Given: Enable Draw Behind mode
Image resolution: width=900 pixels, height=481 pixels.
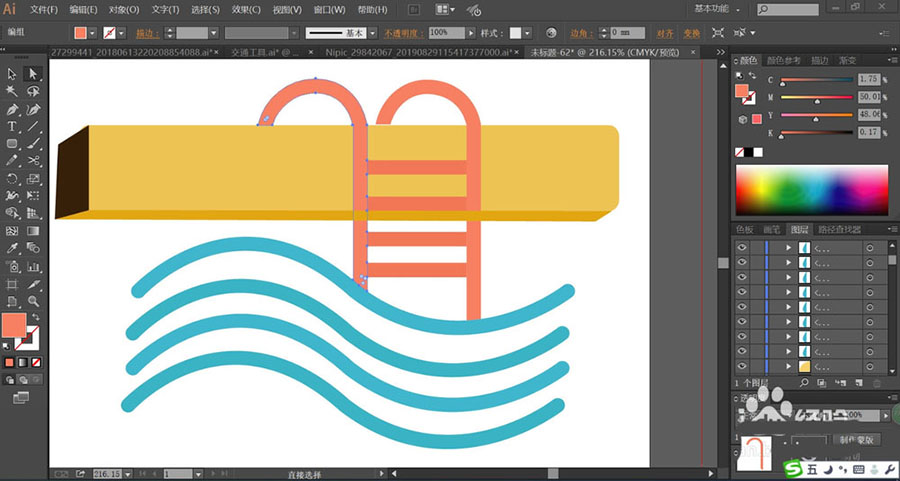Looking at the screenshot, I should pyautogui.click(x=23, y=379).
